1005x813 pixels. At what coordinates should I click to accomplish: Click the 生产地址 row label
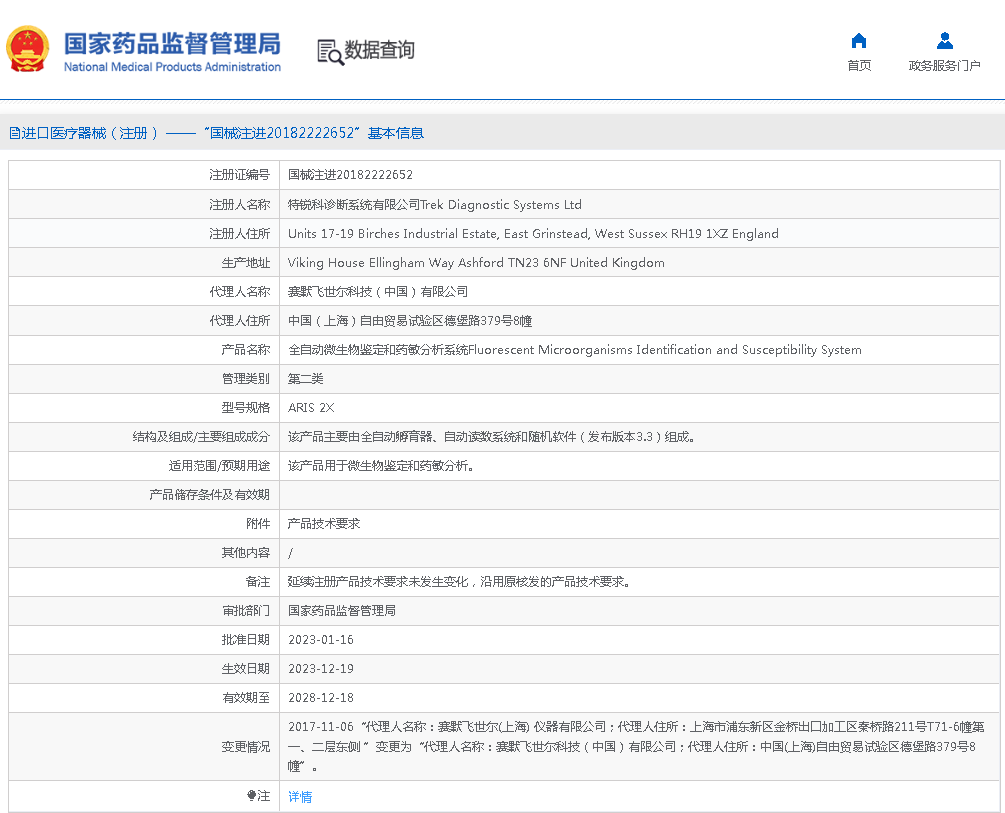click(x=245, y=263)
